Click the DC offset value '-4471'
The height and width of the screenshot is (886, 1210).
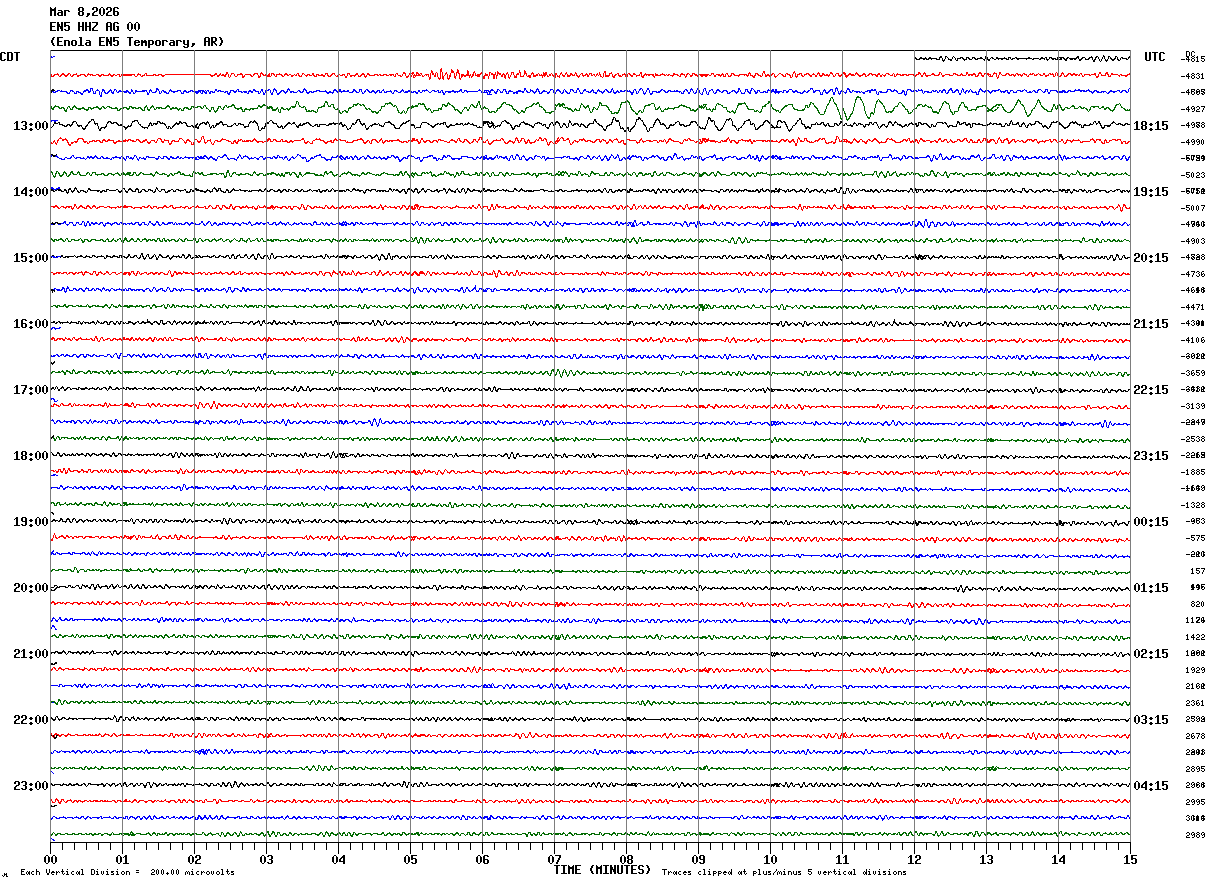1193,307
